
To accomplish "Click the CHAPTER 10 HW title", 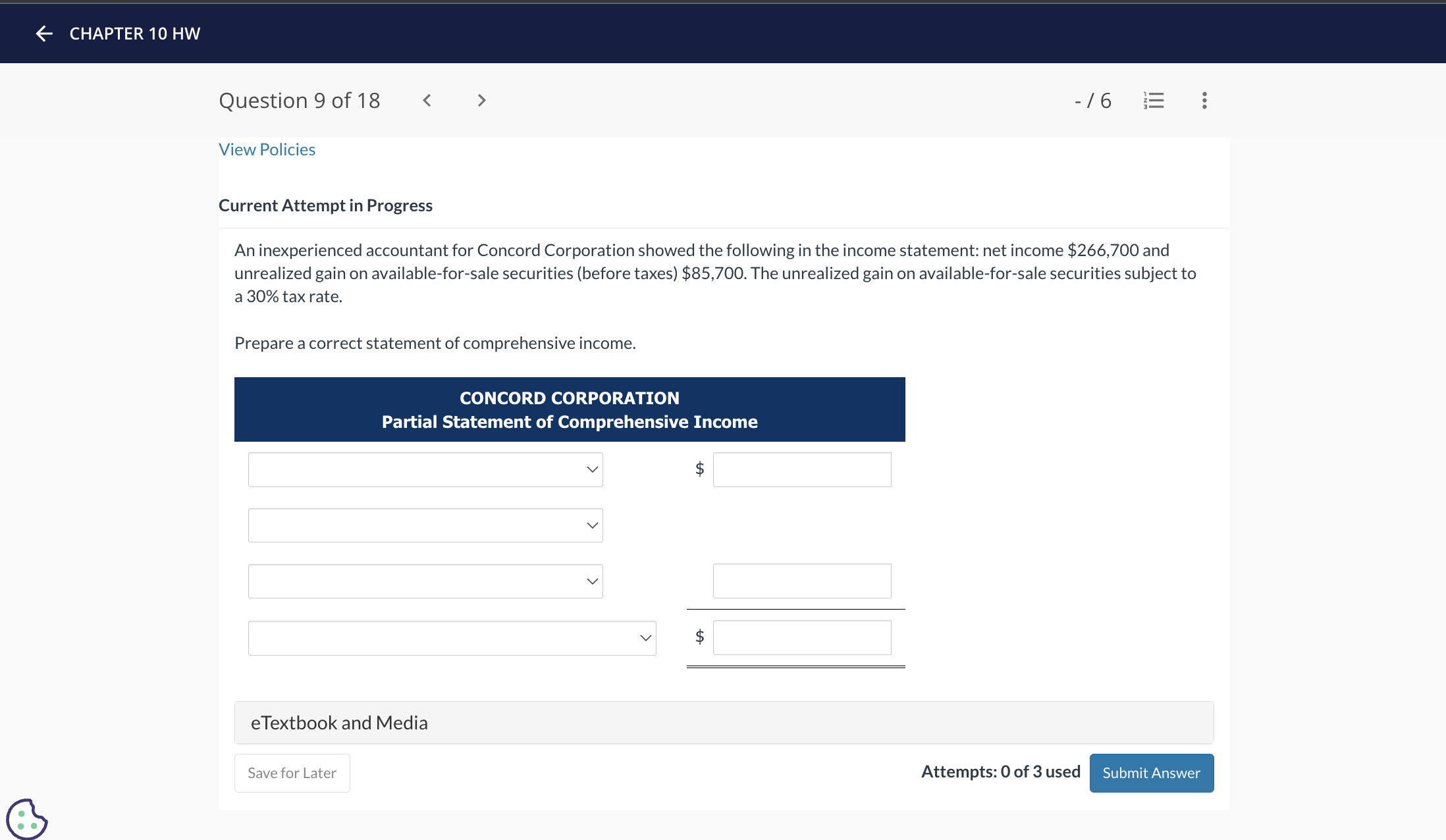I will pyautogui.click(x=135, y=34).
